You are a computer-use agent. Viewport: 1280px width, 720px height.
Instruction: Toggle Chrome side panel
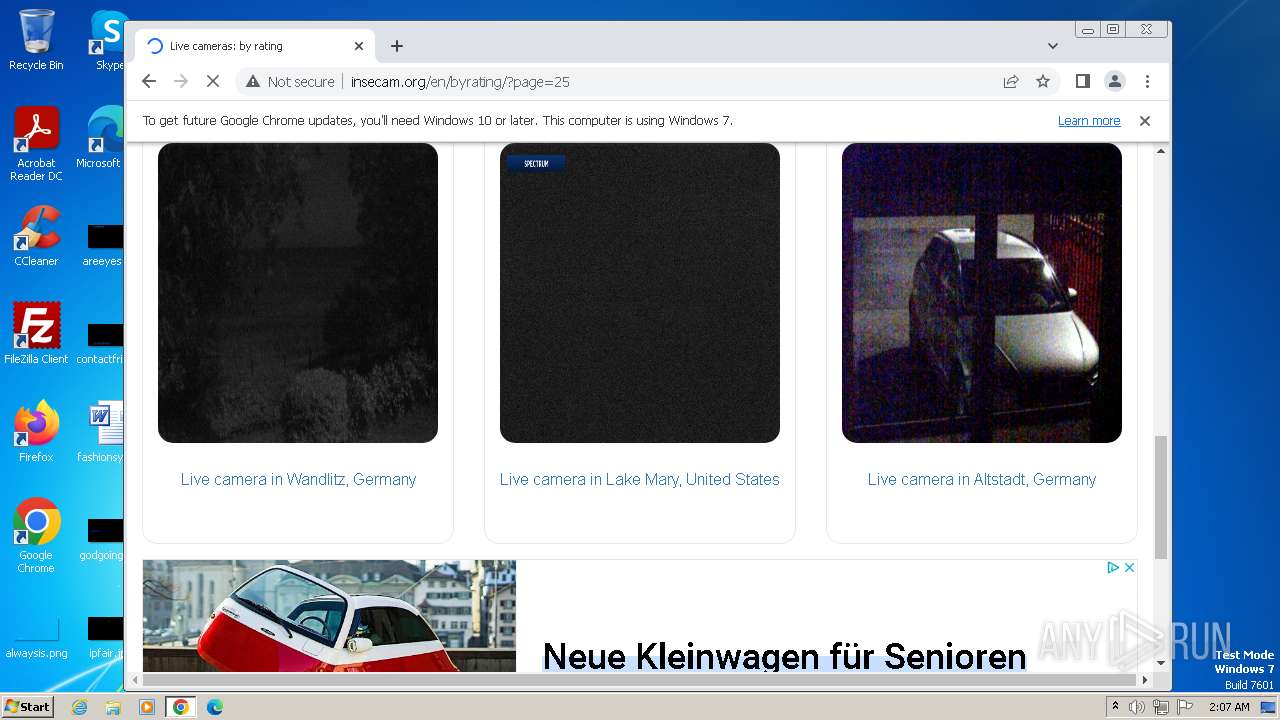1082,82
